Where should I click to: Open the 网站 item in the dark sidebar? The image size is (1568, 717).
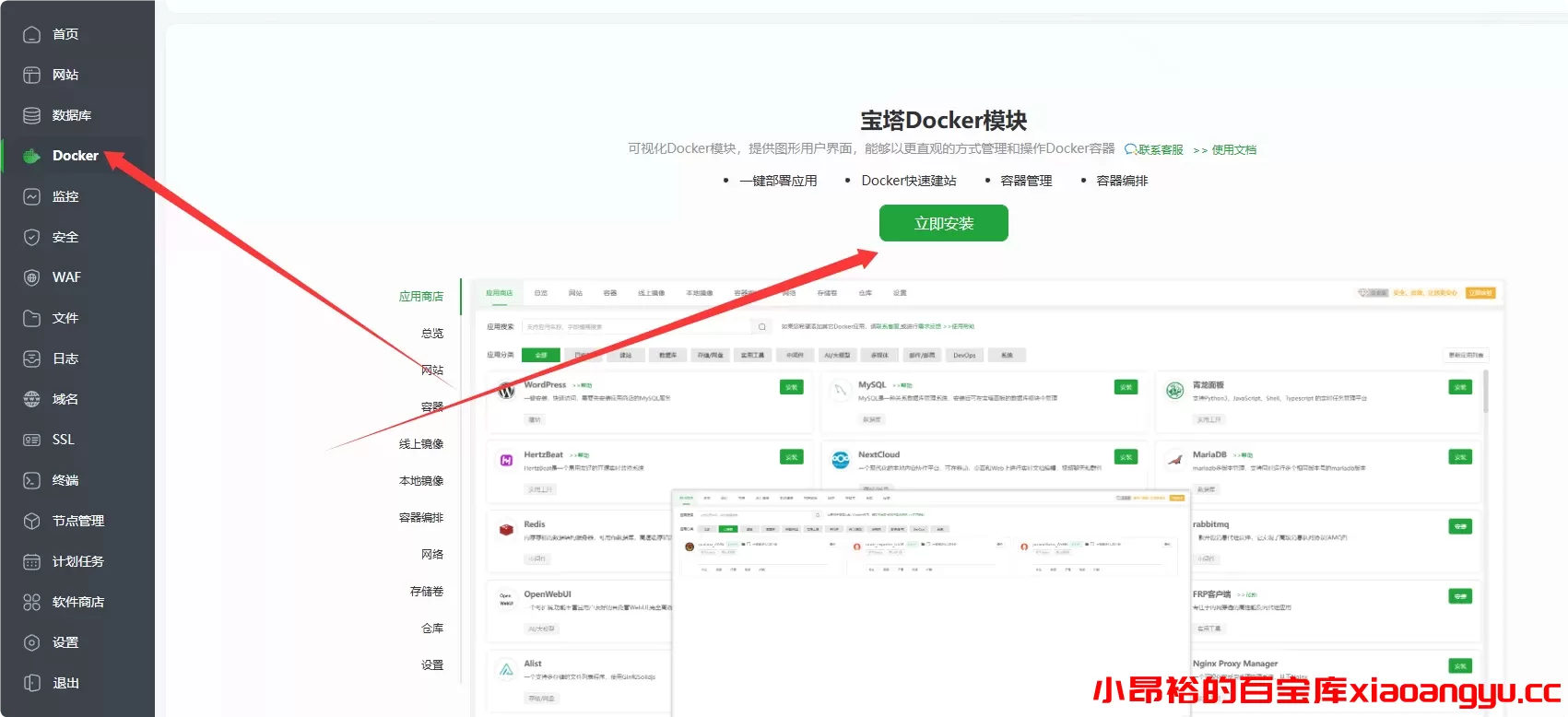point(77,75)
